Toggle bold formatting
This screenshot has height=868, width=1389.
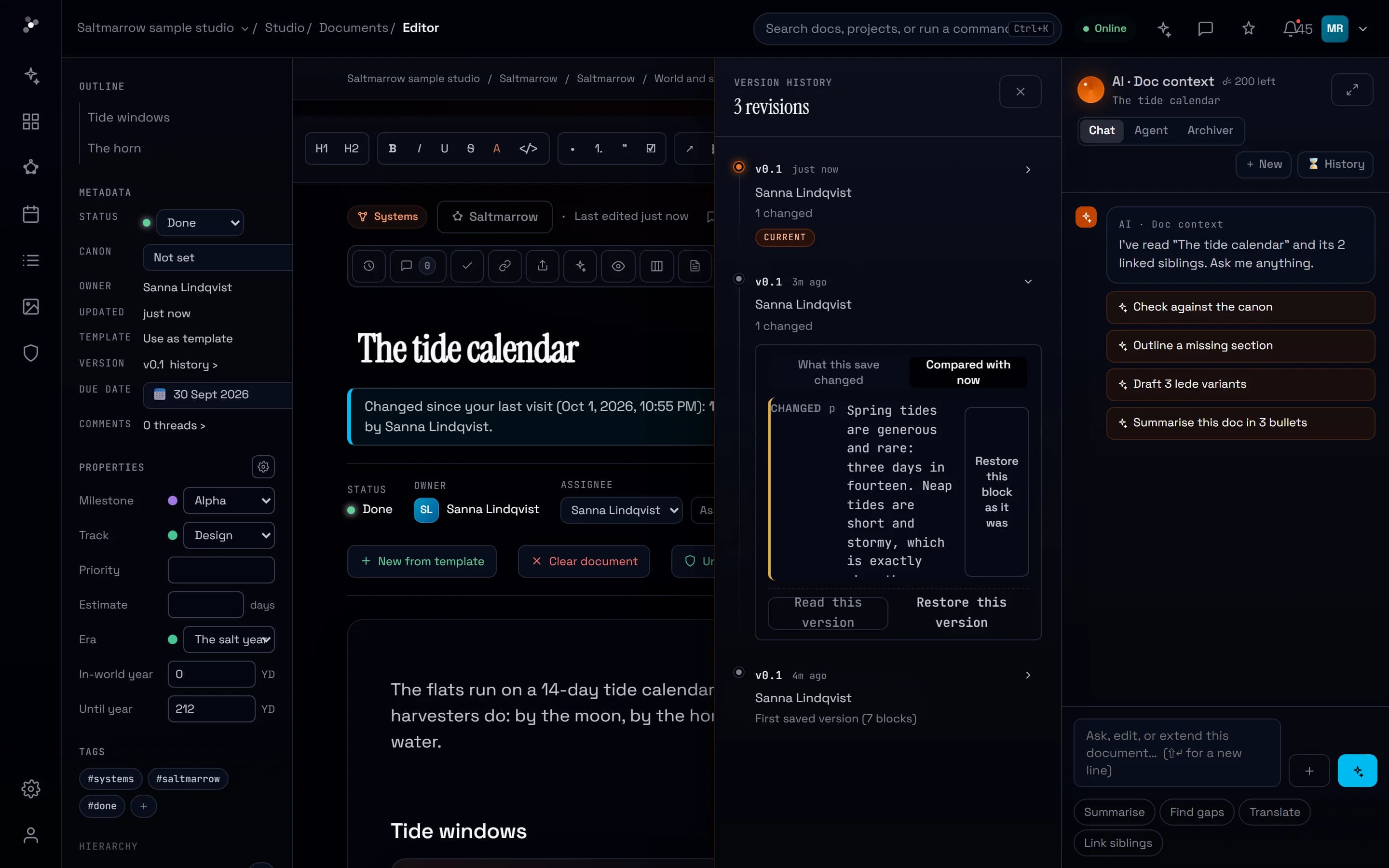click(393, 149)
